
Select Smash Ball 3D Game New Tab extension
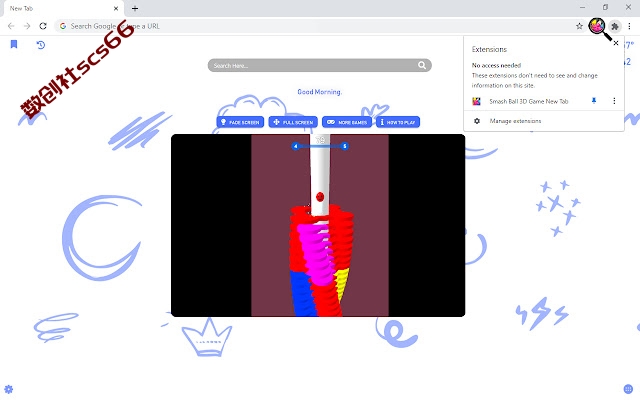529,101
